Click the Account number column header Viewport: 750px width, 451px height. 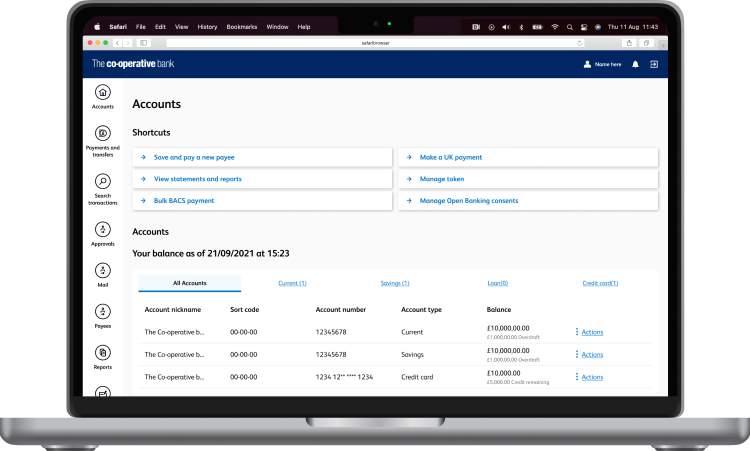pos(341,309)
